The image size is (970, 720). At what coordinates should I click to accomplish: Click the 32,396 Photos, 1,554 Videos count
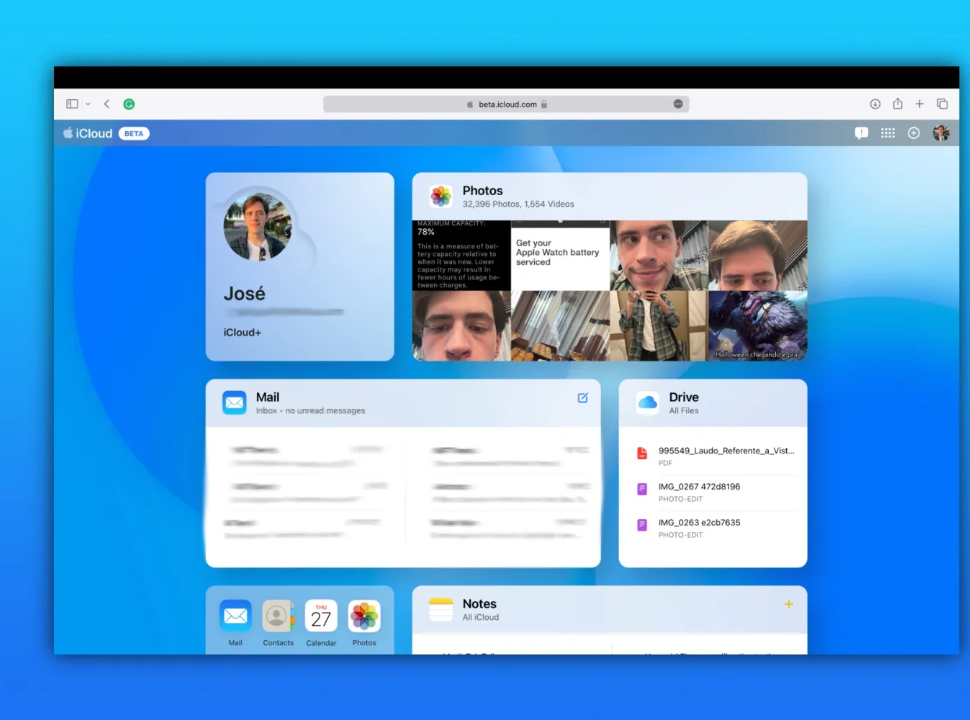pyautogui.click(x=518, y=204)
